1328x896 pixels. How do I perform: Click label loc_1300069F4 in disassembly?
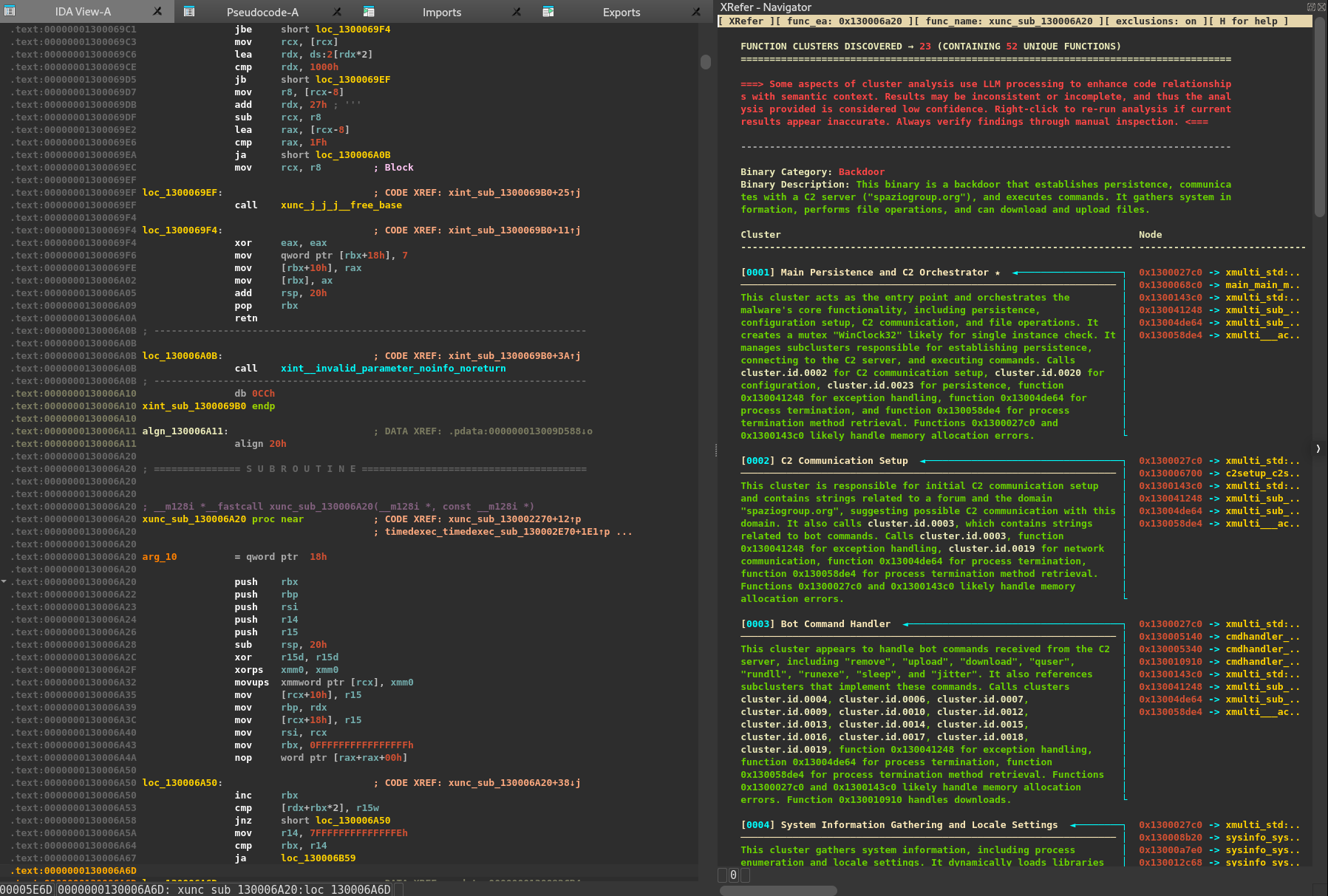tap(181, 230)
